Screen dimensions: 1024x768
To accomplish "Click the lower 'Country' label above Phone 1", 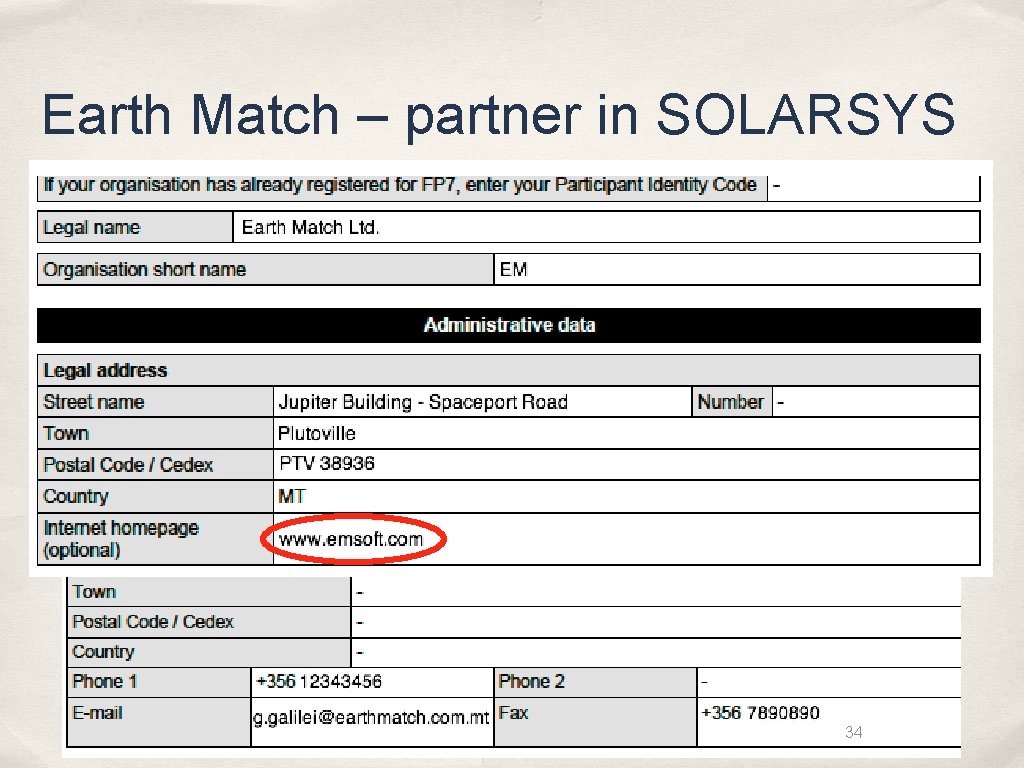I will (x=103, y=652).
